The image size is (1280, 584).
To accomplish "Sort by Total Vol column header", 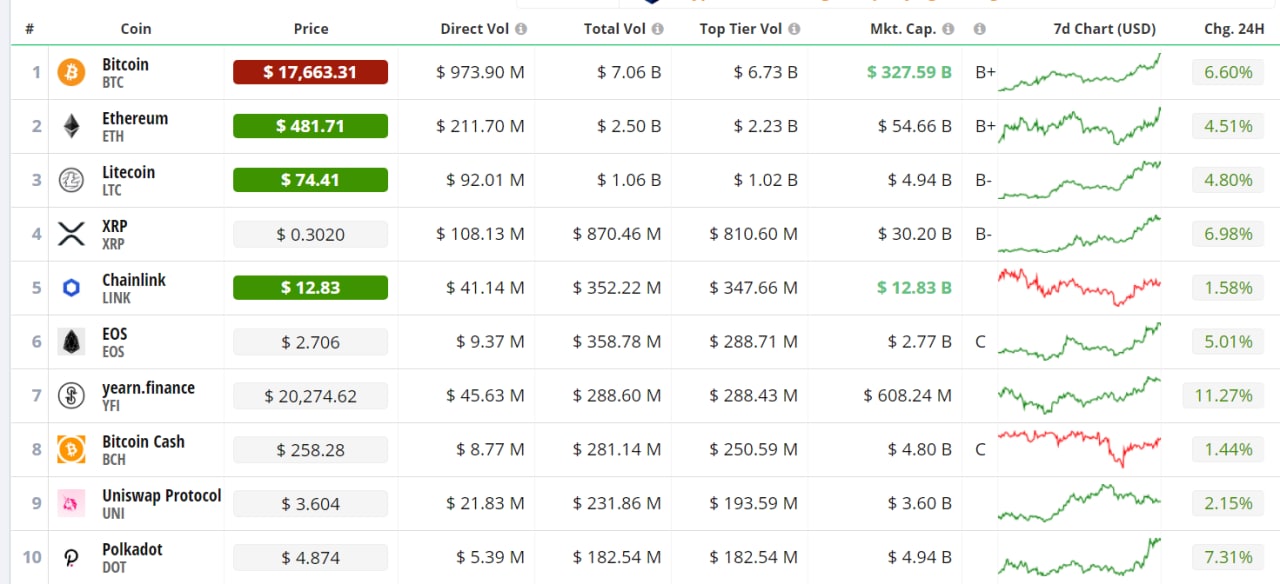I will click(x=615, y=29).
